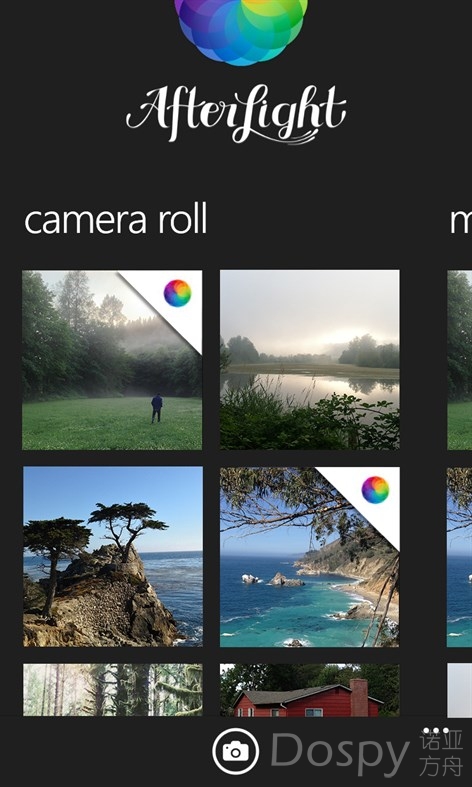Click the AfterLight color badge on the foggy meadow photo
The height and width of the screenshot is (787, 472).
[x=177, y=293]
